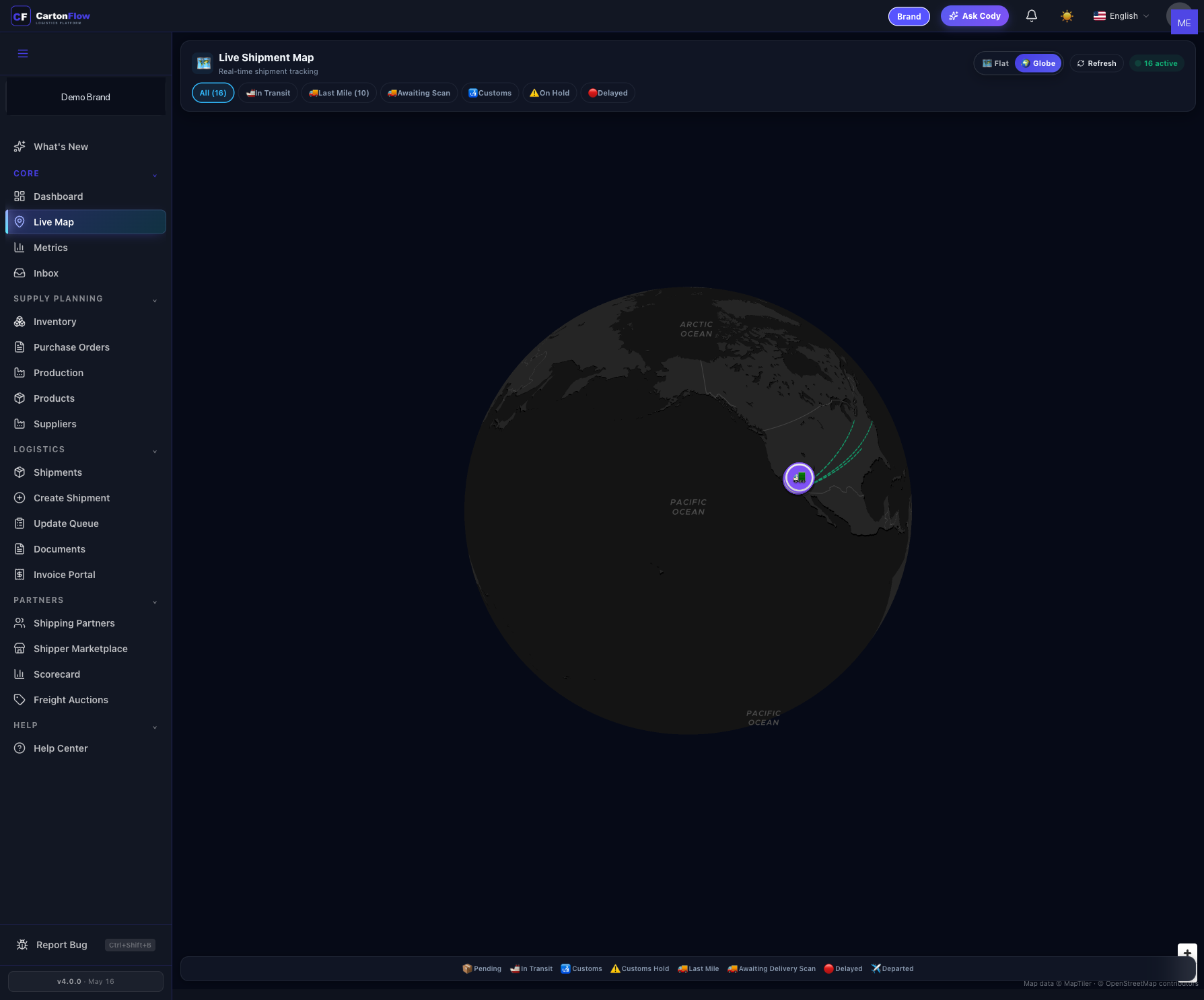Screen dimensions: 1204x1000
Task: Click the What's New sparkle icon
Action: [20, 147]
